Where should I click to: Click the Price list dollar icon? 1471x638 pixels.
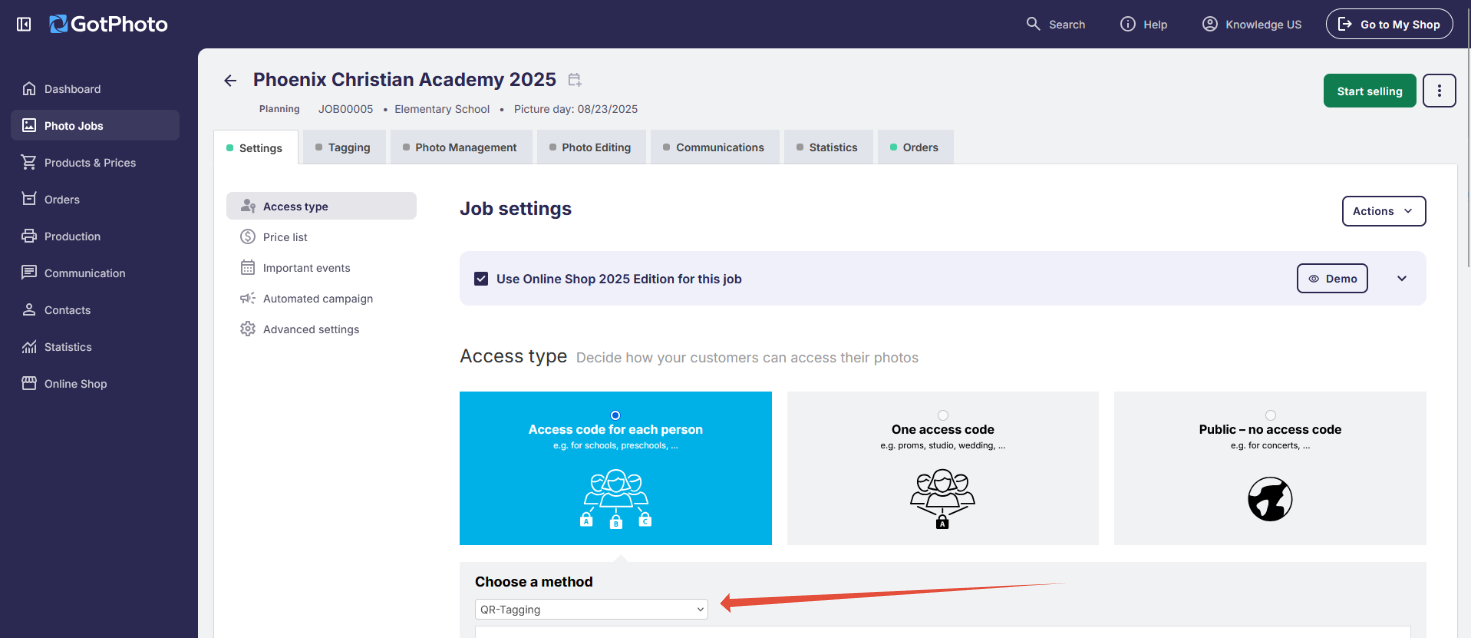(x=248, y=237)
